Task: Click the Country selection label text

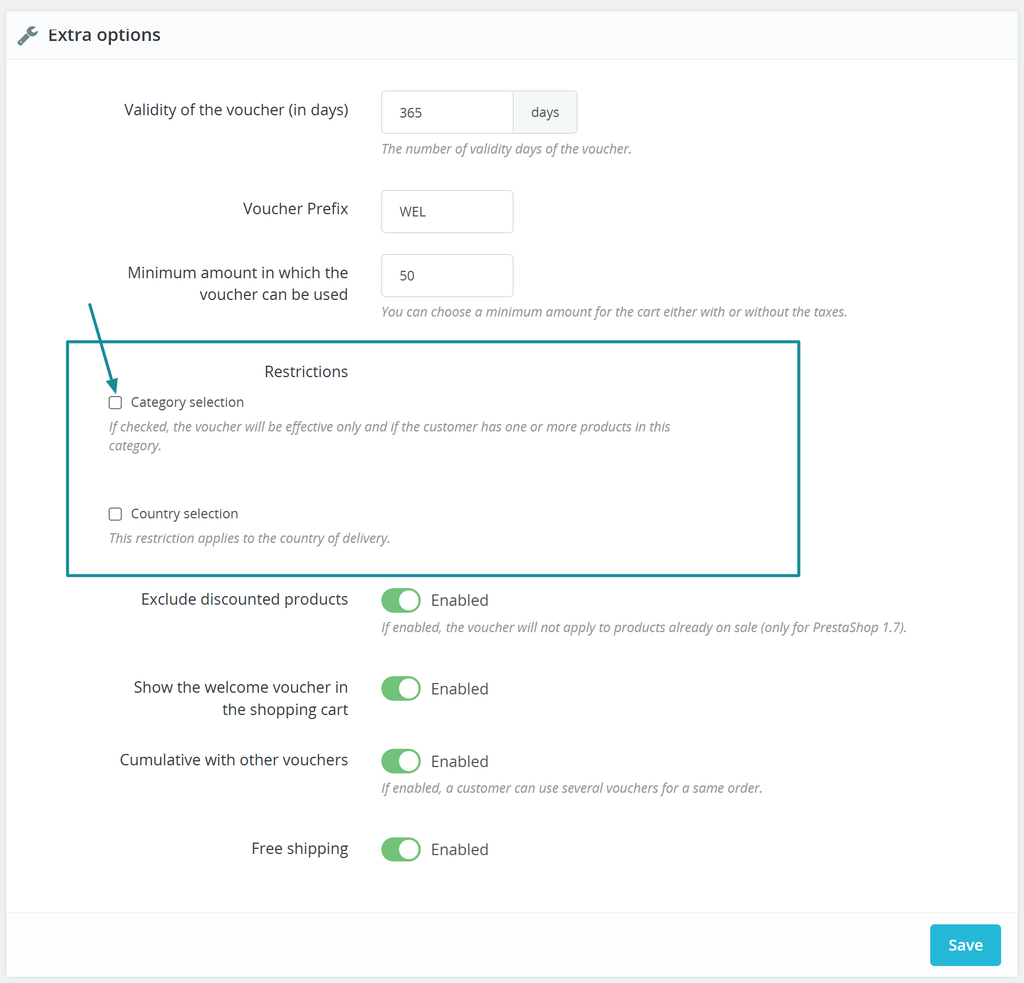Action: pos(184,514)
